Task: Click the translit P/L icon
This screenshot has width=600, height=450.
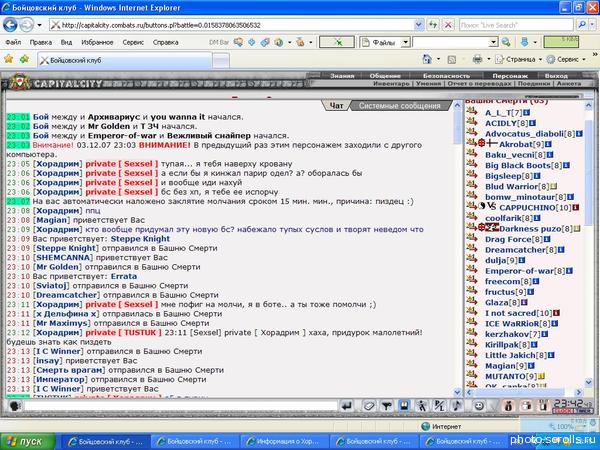Action: click(x=439, y=406)
